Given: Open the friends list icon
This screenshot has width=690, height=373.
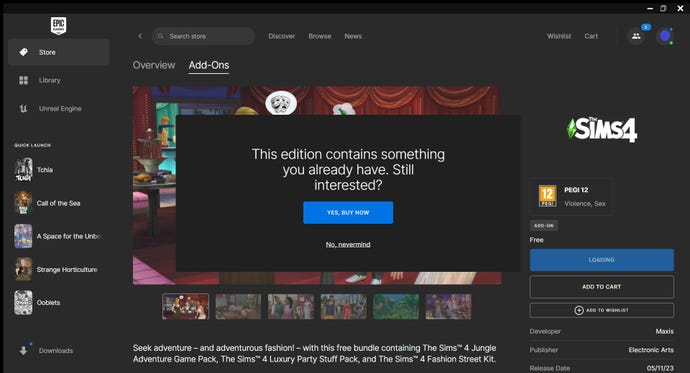Looking at the screenshot, I should point(636,36).
